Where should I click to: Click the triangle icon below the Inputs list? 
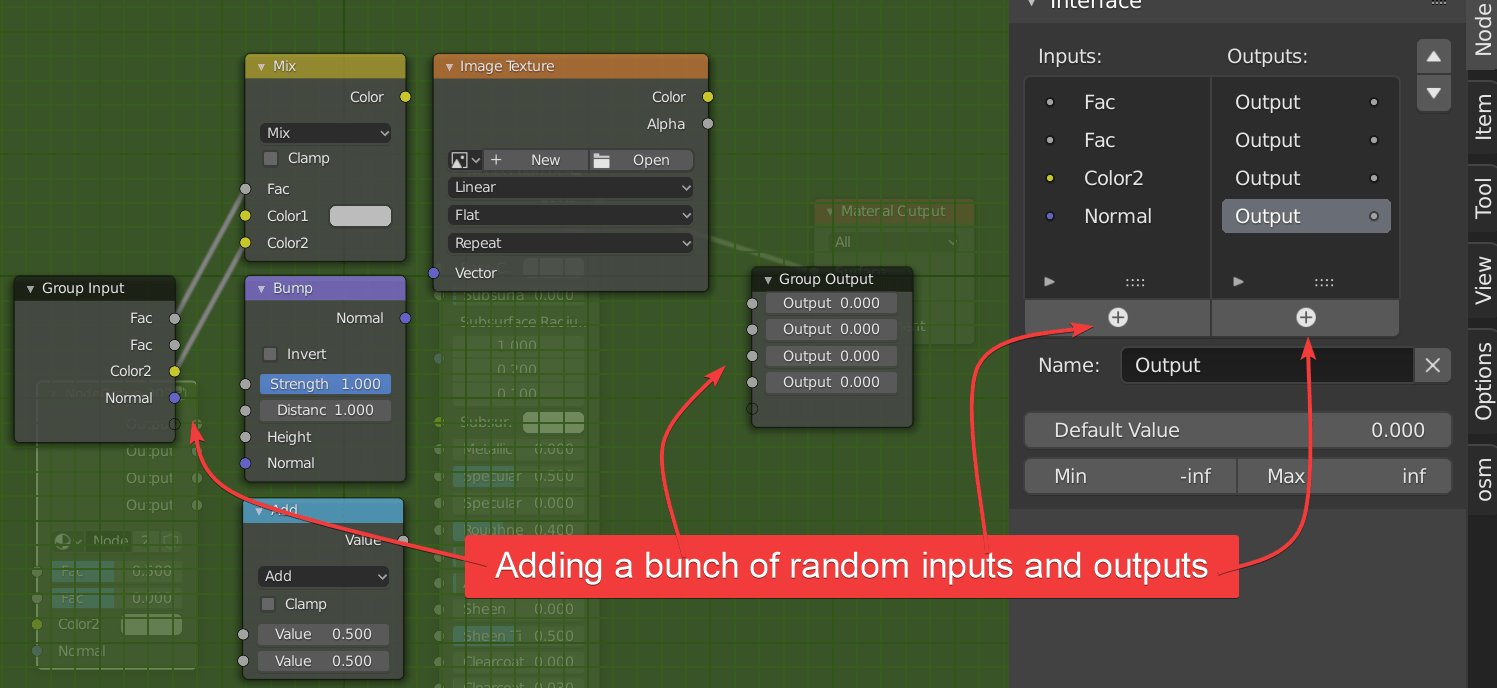coord(1048,282)
